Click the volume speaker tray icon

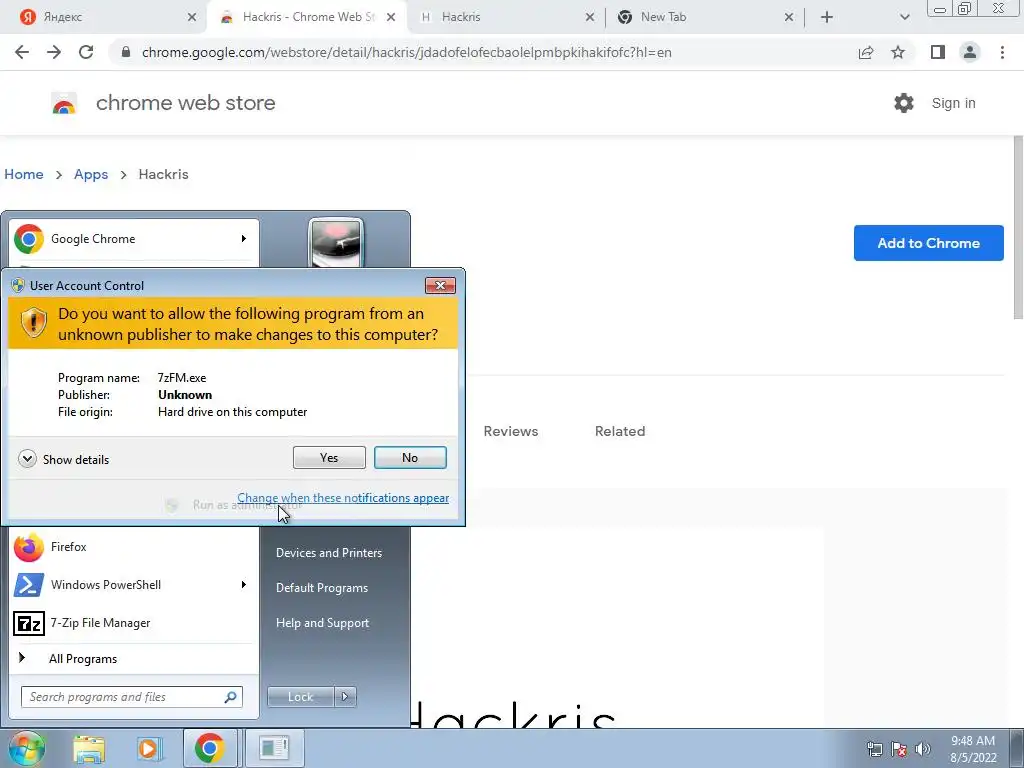click(923, 749)
